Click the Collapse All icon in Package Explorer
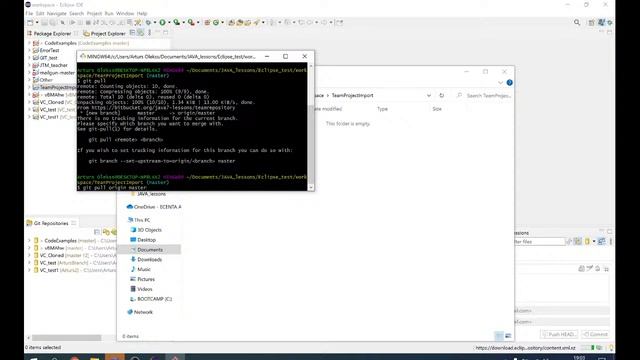The image size is (640, 360). click(132, 33)
